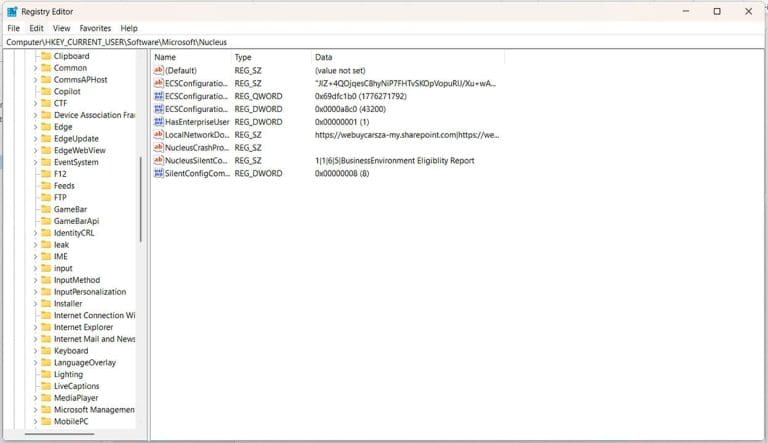768x443 pixels.
Task: Open the Favorites menu
Action: pyautogui.click(x=95, y=28)
